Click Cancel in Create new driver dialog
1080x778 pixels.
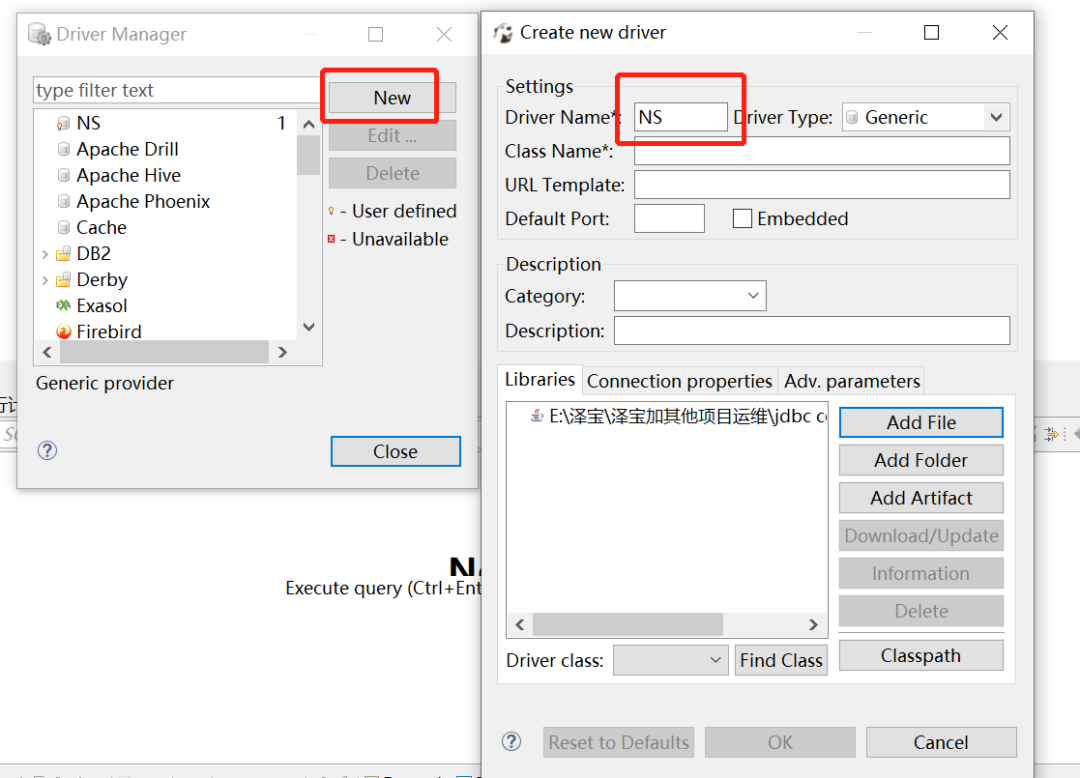pyautogui.click(x=941, y=742)
